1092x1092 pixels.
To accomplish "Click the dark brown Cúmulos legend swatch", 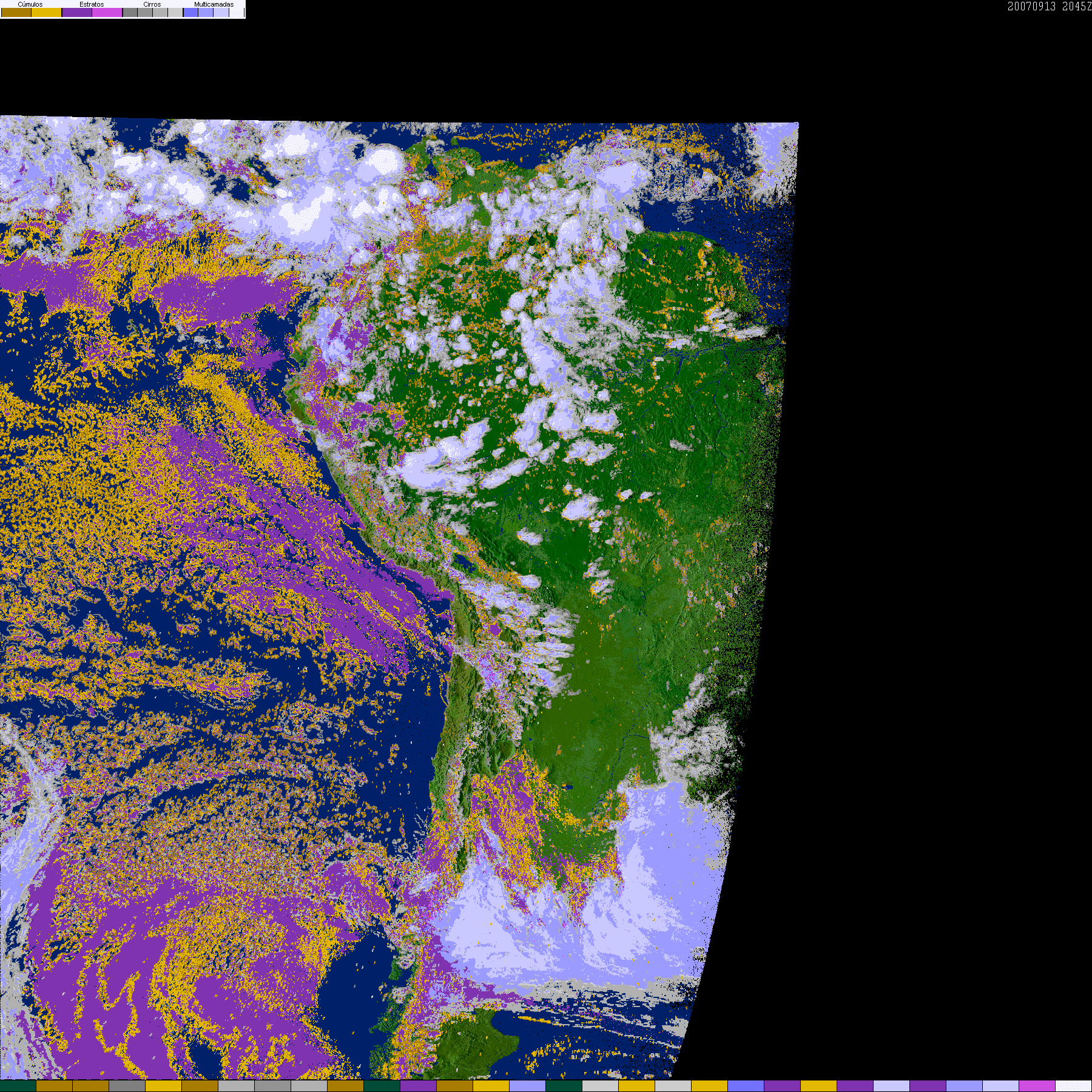I will click(16, 13).
